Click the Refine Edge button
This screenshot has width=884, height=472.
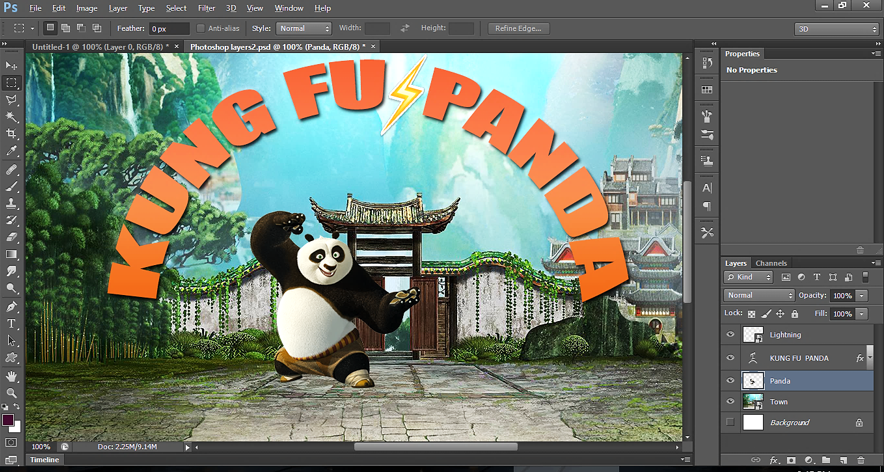pos(519,28)
